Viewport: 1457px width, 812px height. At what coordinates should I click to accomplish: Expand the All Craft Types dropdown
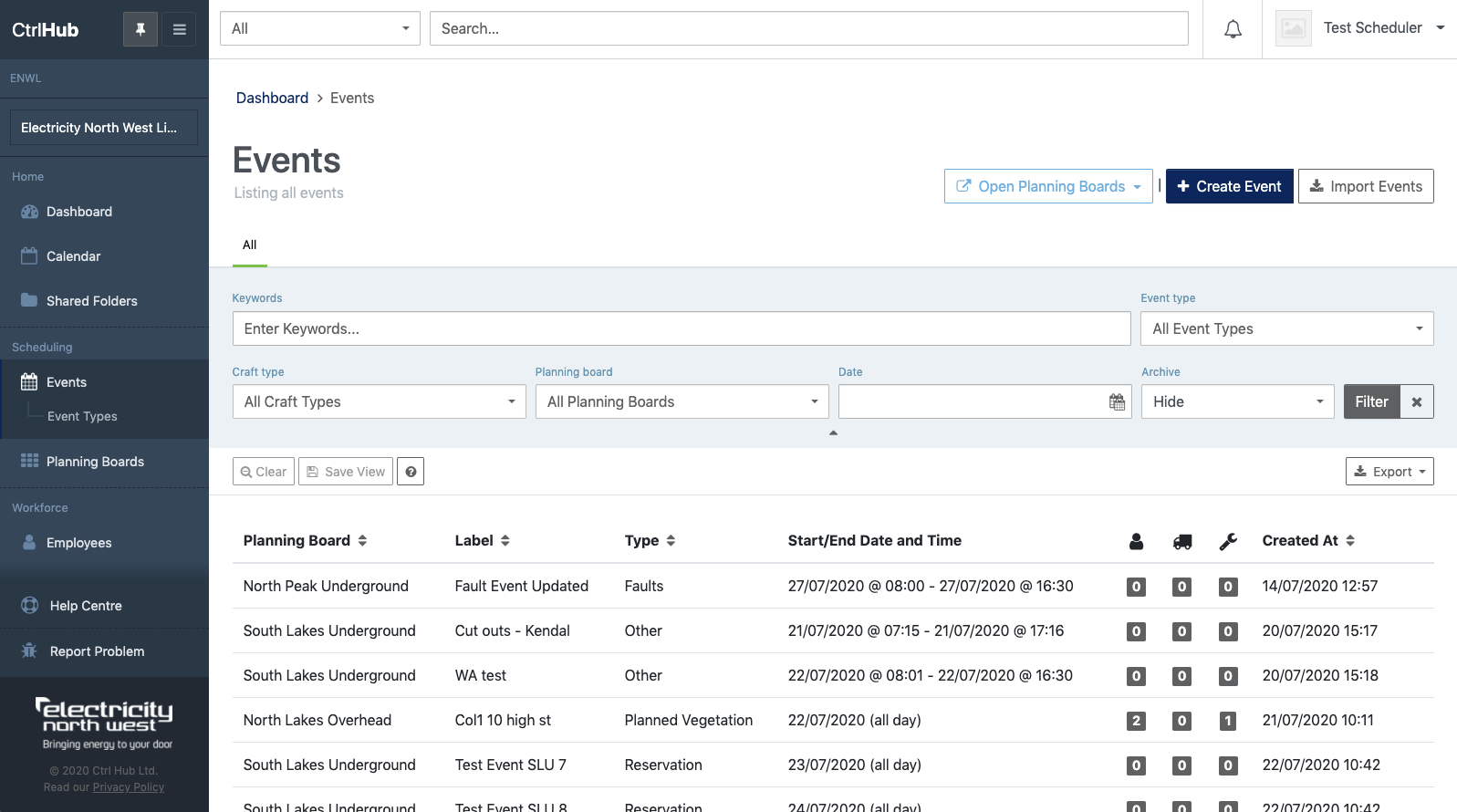point(379,402)
